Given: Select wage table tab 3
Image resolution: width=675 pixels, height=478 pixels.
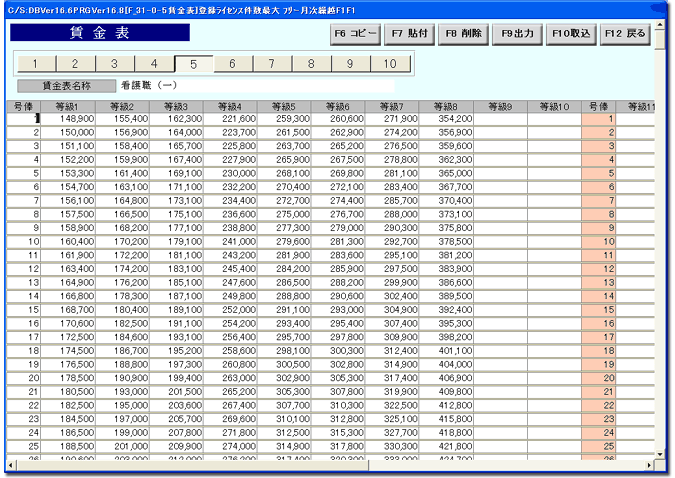Looking at the screenshot, I should pos(115,64).
